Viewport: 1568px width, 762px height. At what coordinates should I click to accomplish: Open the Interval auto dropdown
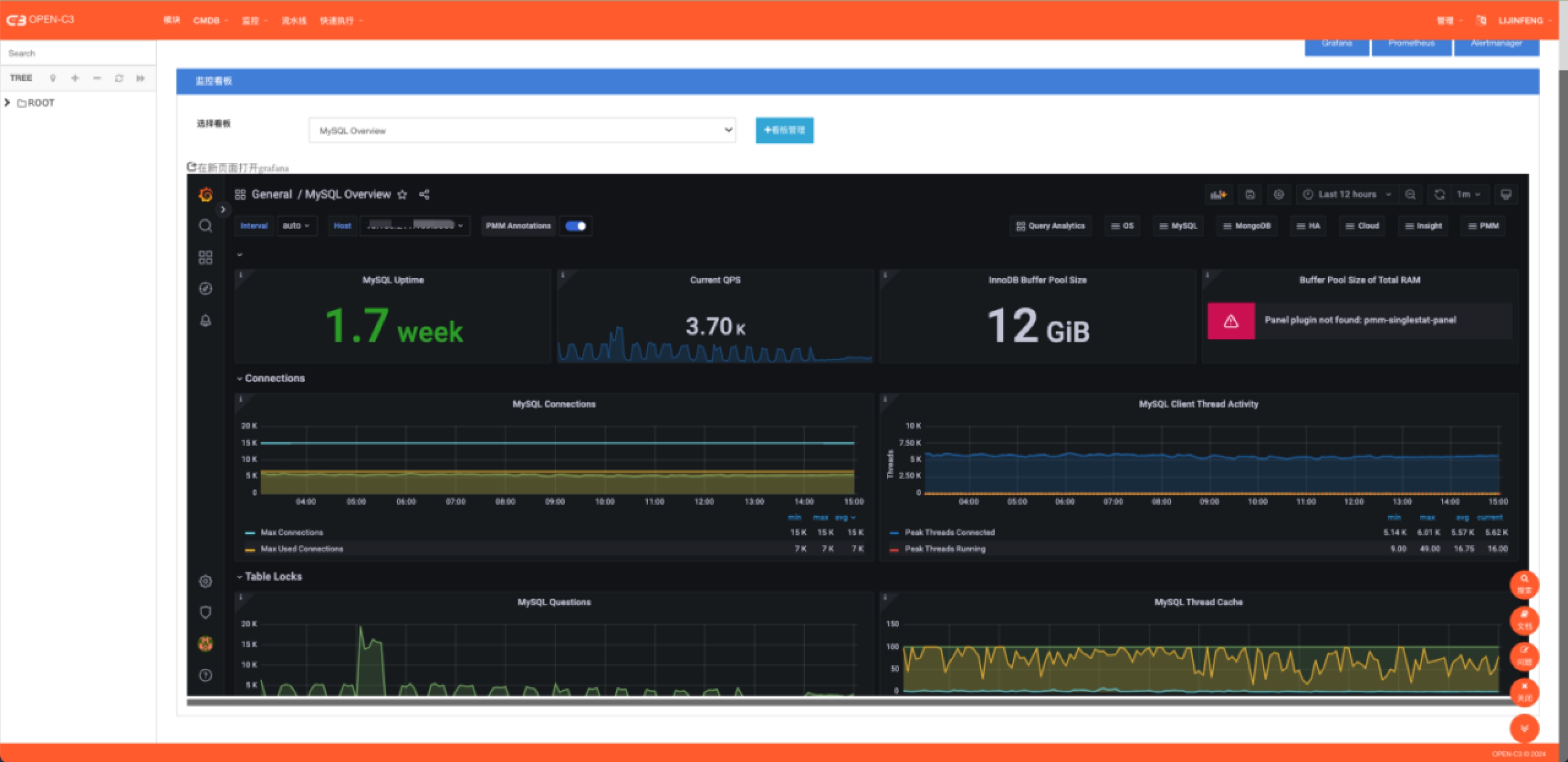point(296,226)
